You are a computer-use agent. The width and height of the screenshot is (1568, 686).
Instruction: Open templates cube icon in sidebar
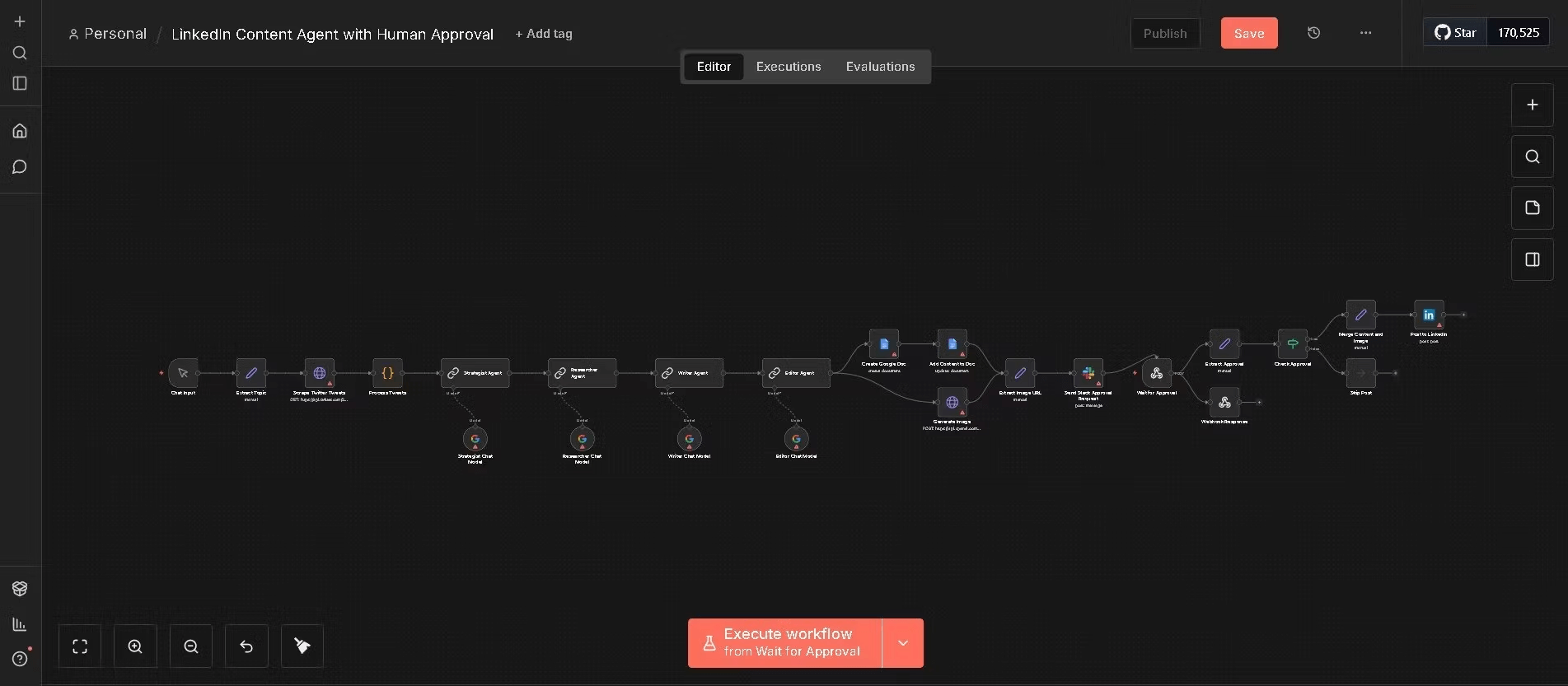(20, 588)
